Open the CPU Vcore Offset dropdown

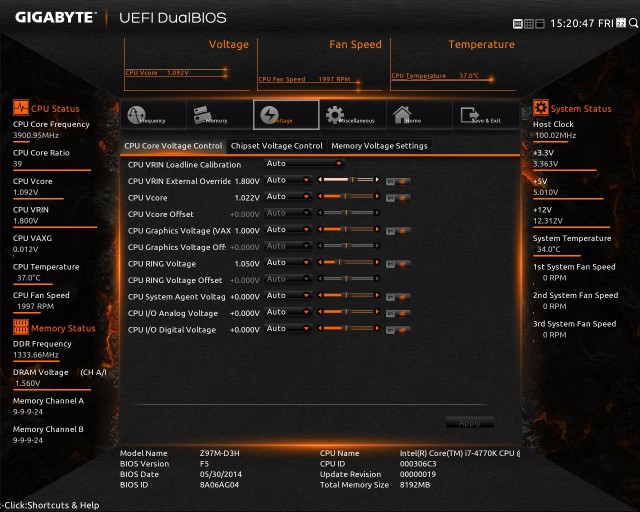tap(287, 213)
